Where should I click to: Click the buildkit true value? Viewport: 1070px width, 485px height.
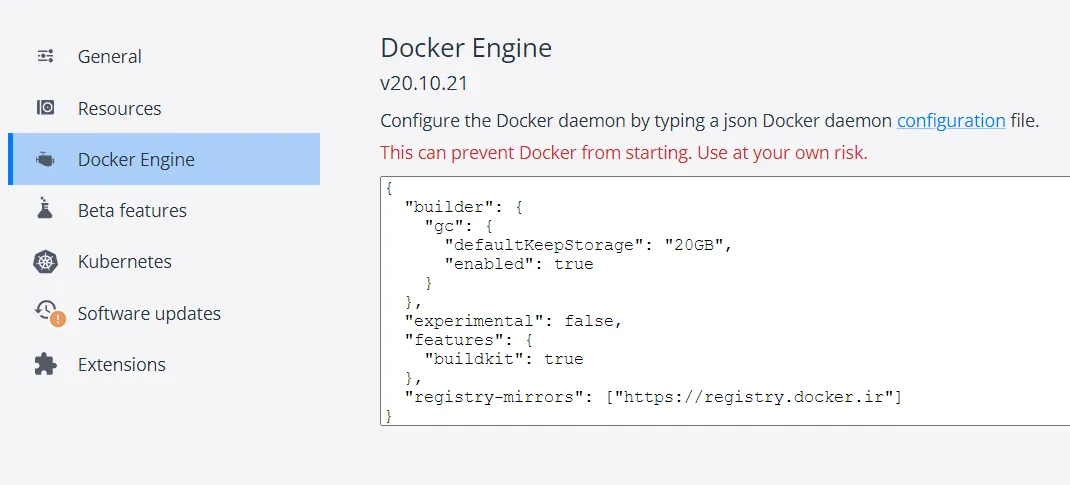click(563, 359)
